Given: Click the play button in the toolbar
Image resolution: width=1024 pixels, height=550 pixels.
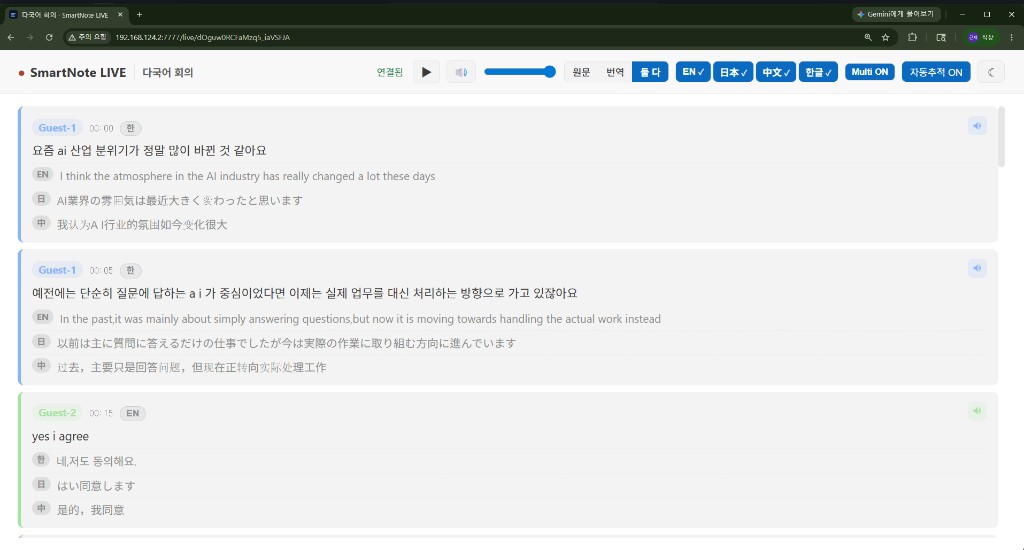Looking at the screenshot, I should click(x=426, y=72).
